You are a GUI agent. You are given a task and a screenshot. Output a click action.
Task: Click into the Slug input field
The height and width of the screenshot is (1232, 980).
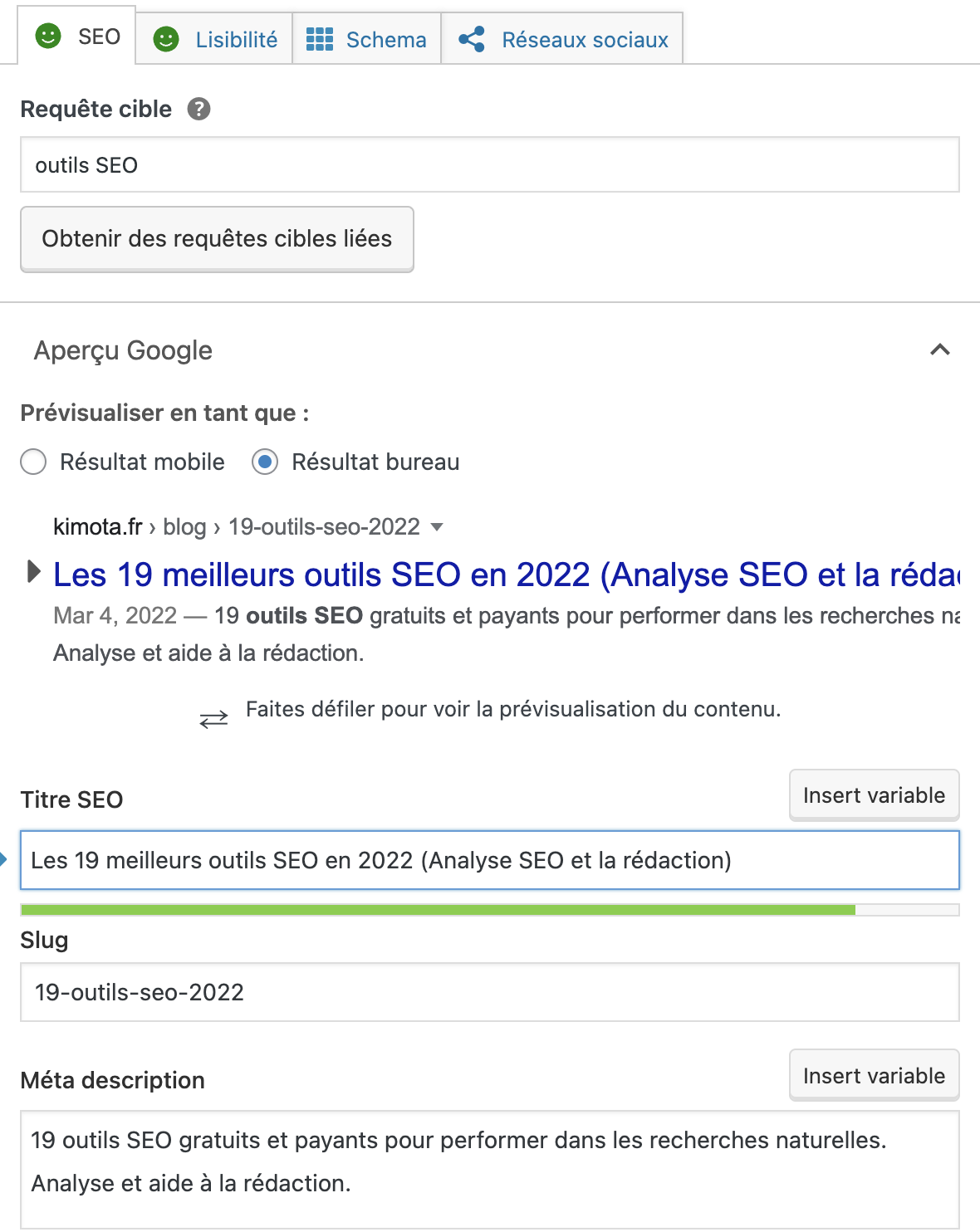click(x=490, y=992)
